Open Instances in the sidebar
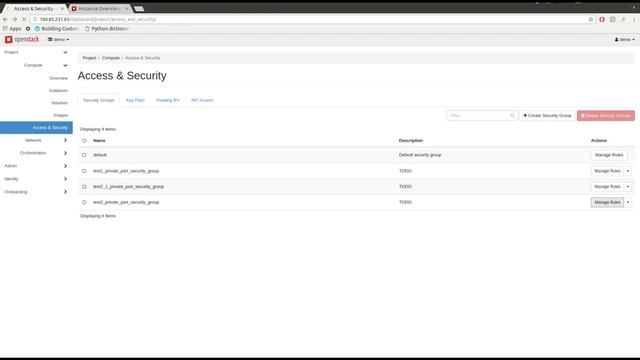Image resolution: width=640 pixels, height=360 pixels. [58, 91]
